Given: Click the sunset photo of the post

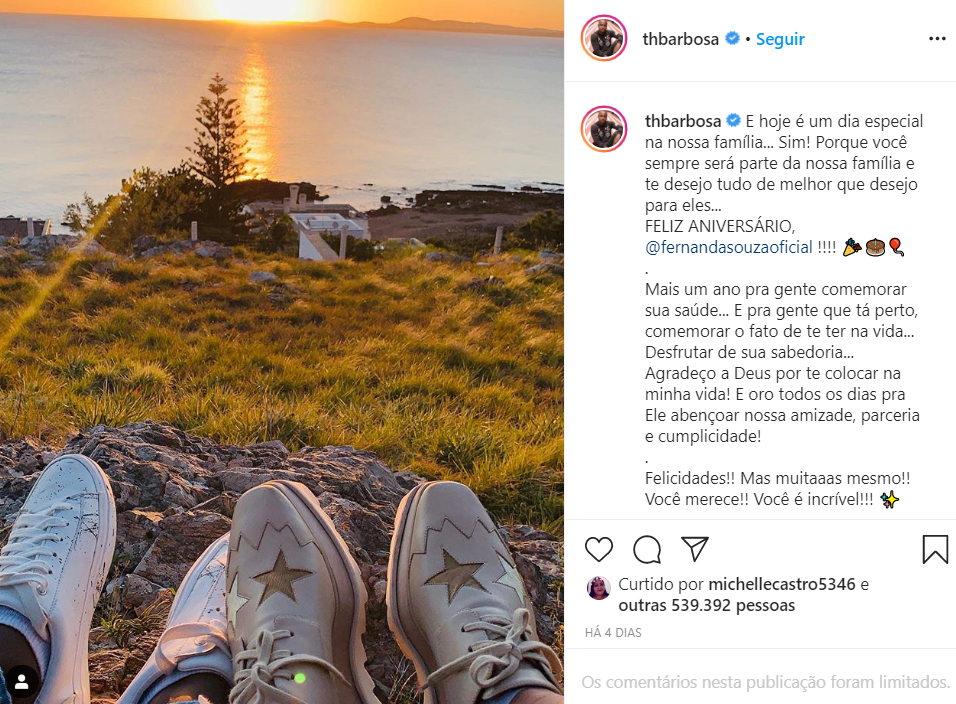Looking at the screenshot, I should coord(282,352).
